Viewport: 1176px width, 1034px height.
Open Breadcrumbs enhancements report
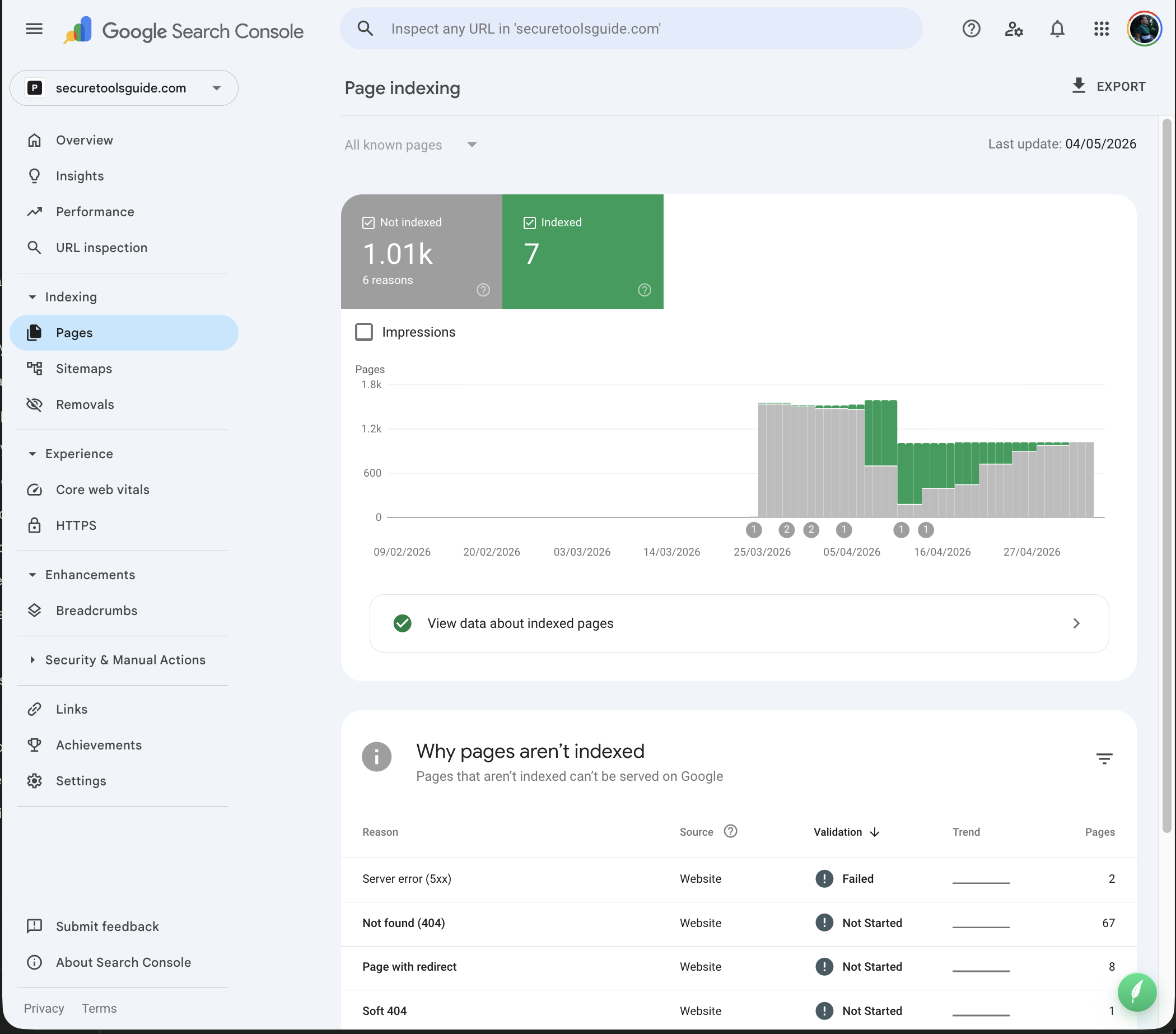tap(124, 611)
